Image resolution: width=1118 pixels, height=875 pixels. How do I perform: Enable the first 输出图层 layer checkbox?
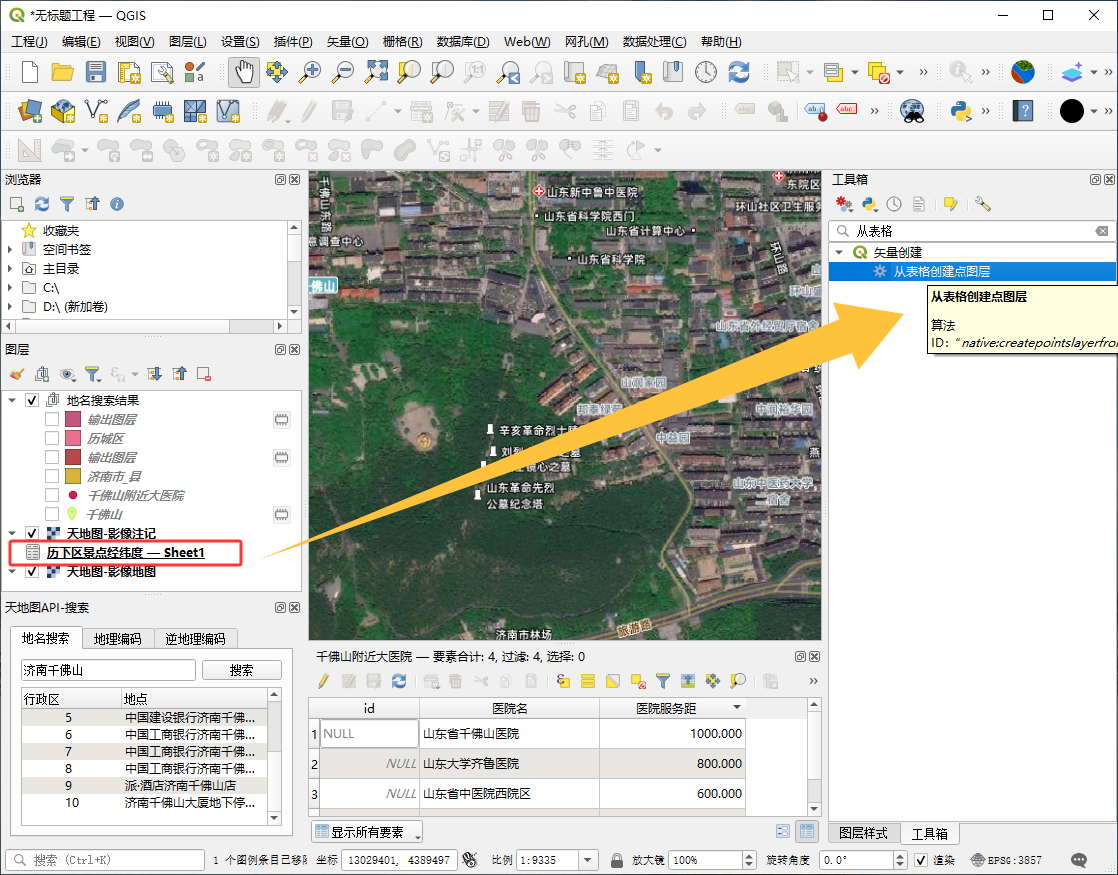tap(52, 419)
